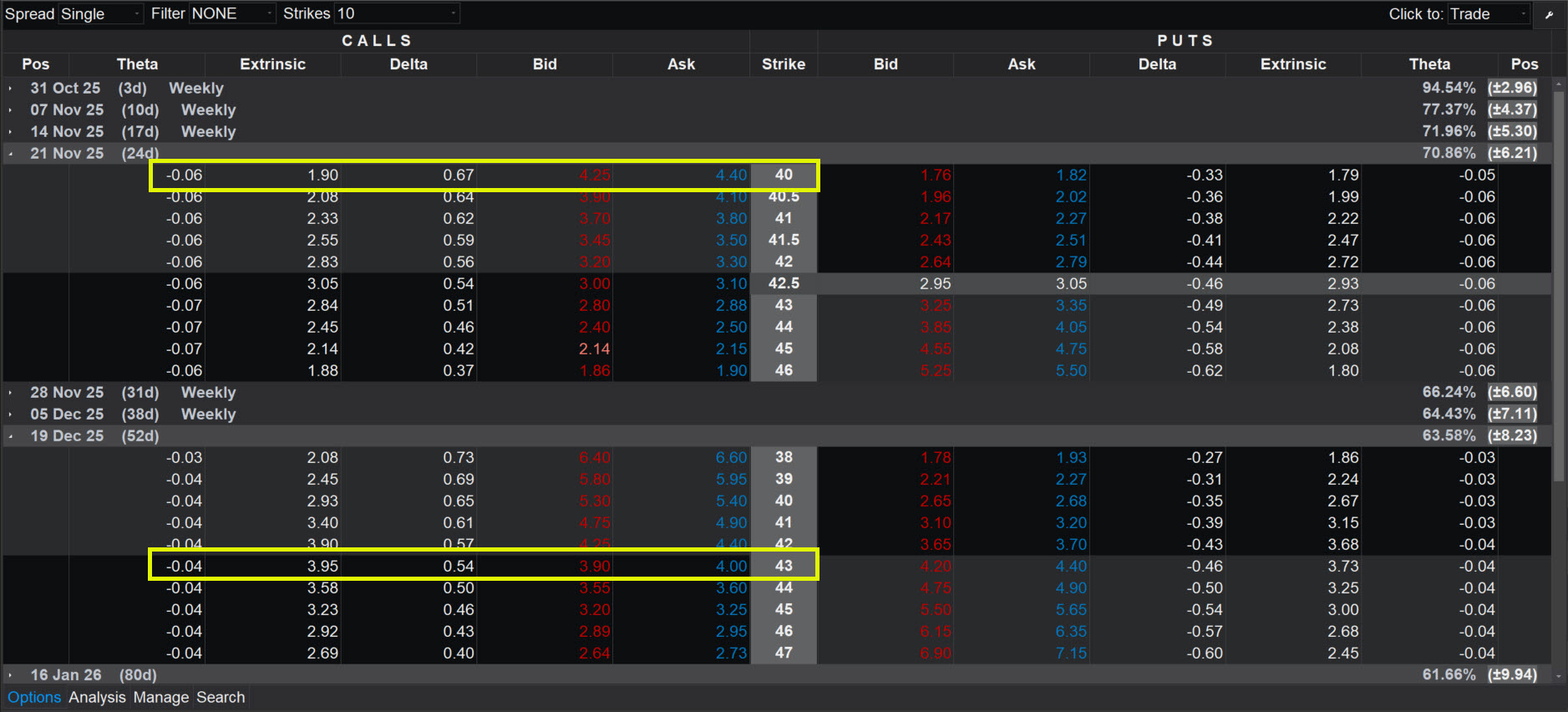Collapse the 21 Nov 25 expiration

(11, 154)
